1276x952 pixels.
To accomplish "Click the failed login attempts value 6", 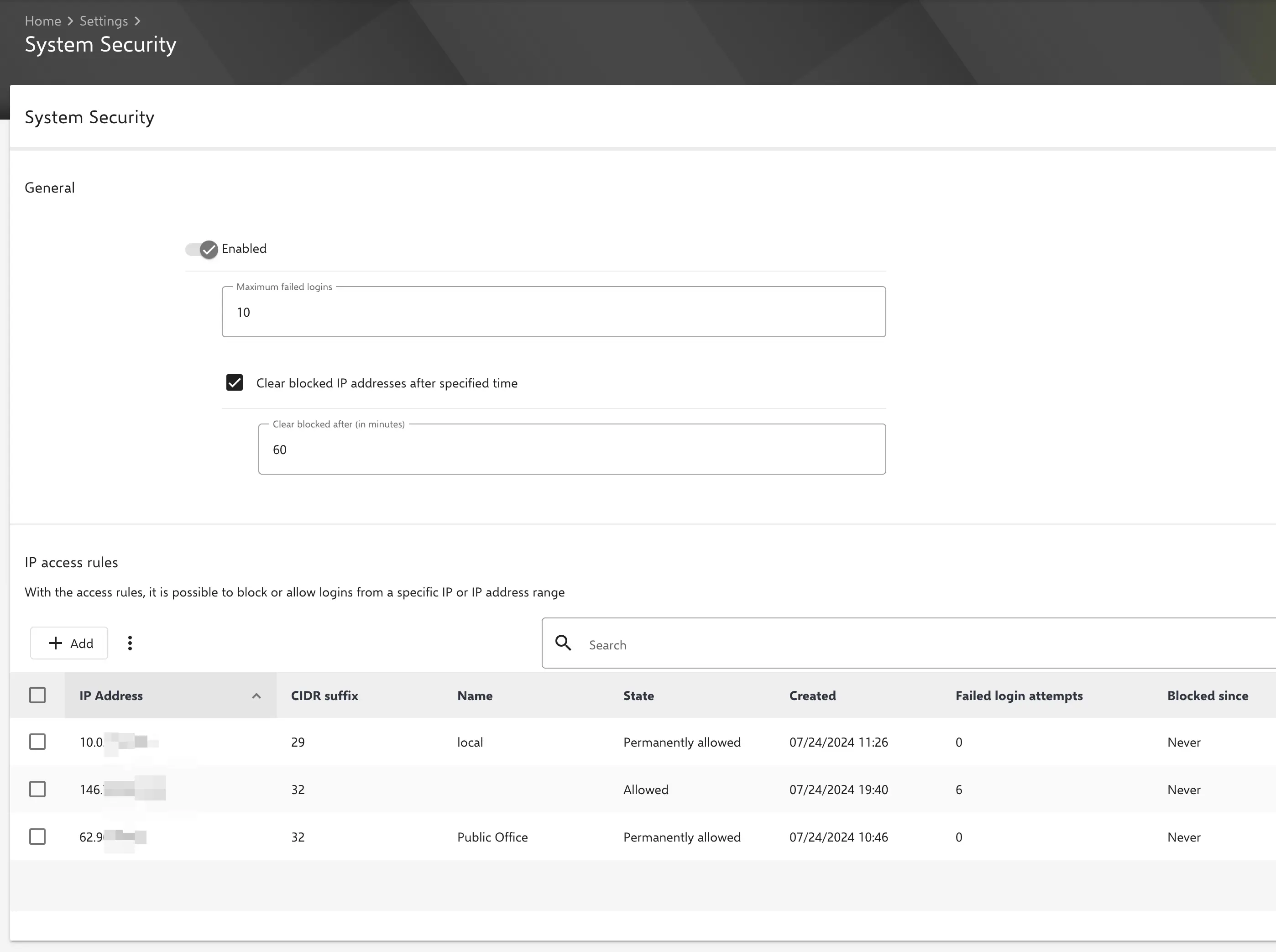I will [x=959, y=790].
